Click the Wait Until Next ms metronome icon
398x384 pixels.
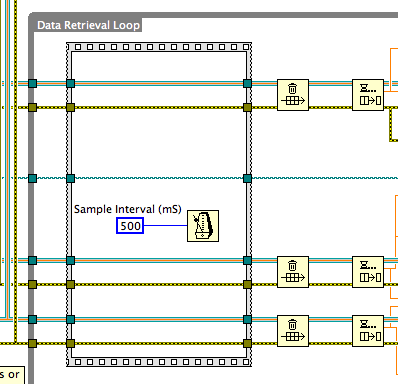pos(203,226)
